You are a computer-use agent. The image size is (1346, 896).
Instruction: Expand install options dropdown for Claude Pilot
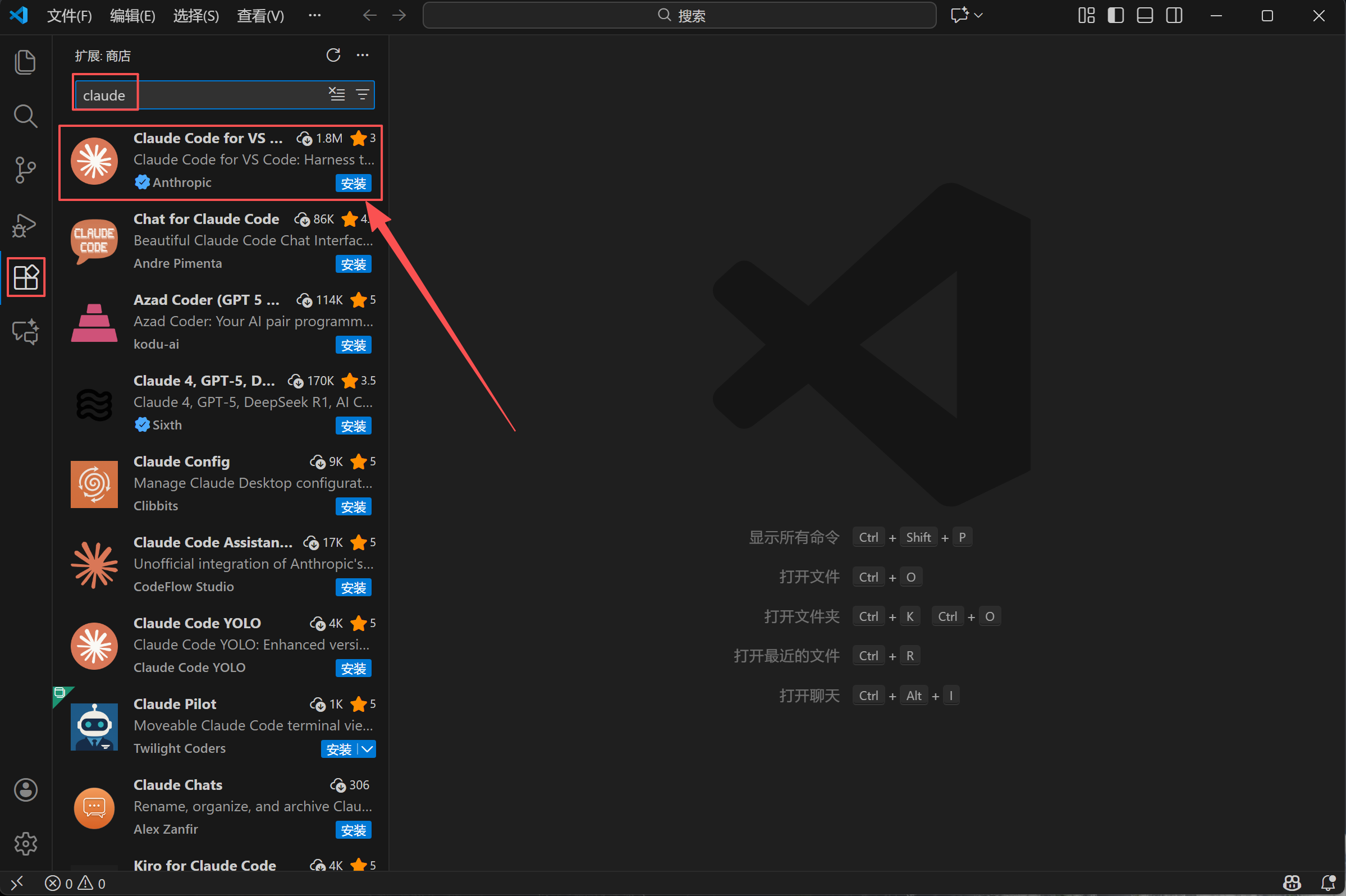tap(367, 749)
